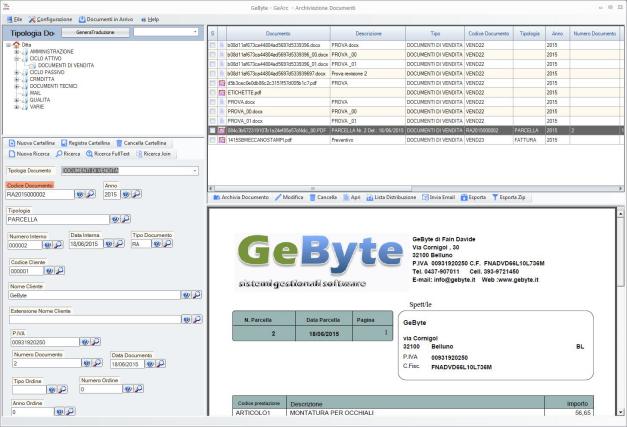Click the Cancella Cartellina trash icon

click(119, 143)
